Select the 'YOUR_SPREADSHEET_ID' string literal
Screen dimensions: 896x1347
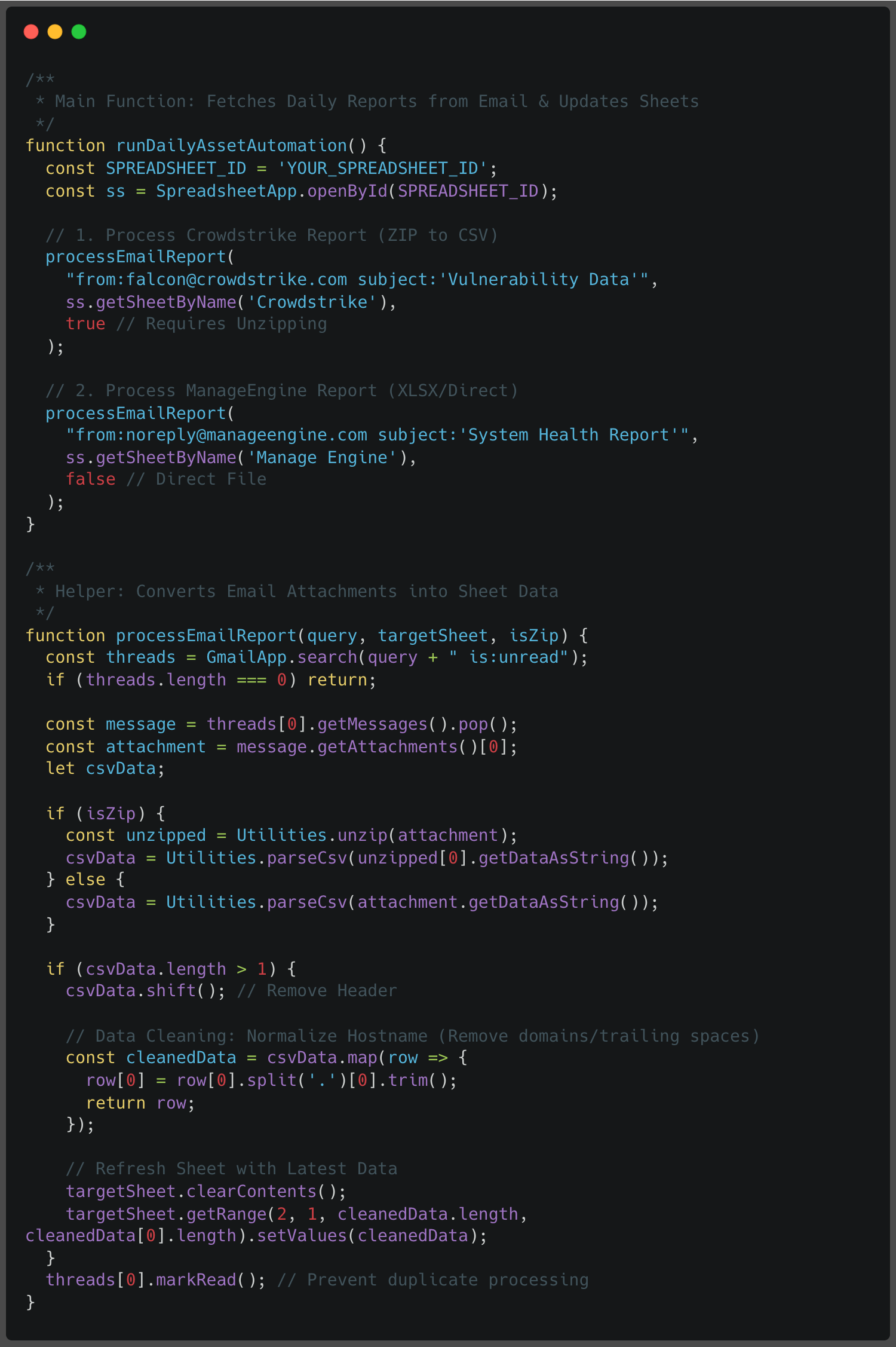tap(382, 169)
